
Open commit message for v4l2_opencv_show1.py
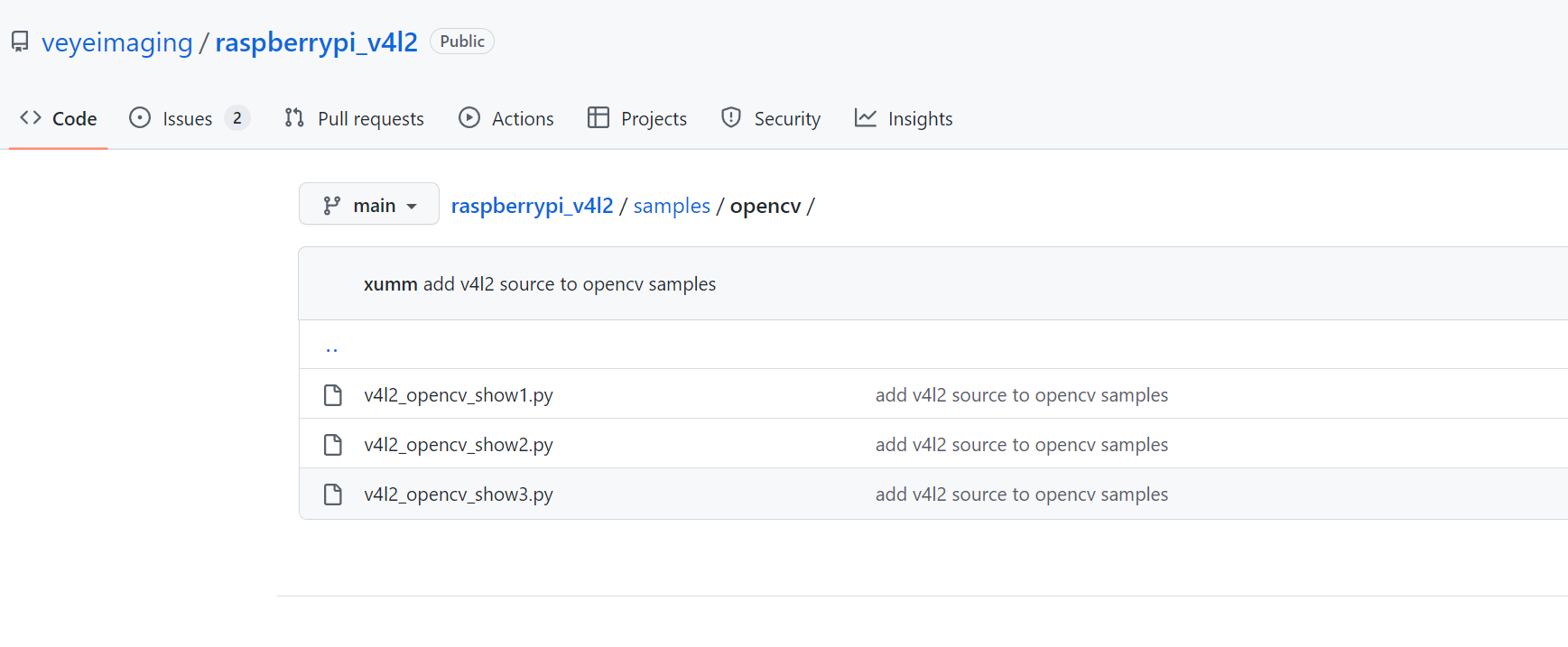coord(1021,395)
